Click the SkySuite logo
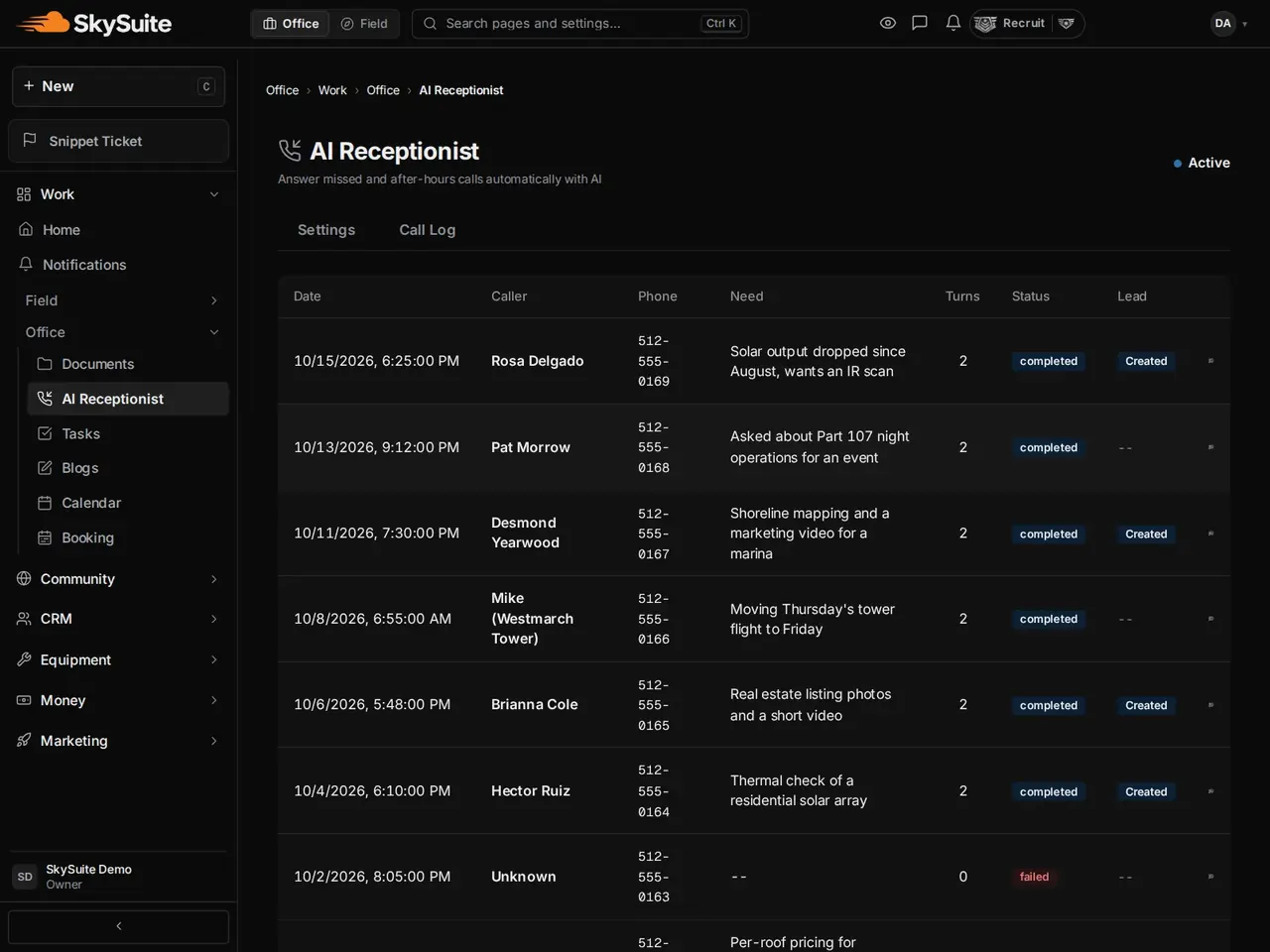 coord(94,23)
